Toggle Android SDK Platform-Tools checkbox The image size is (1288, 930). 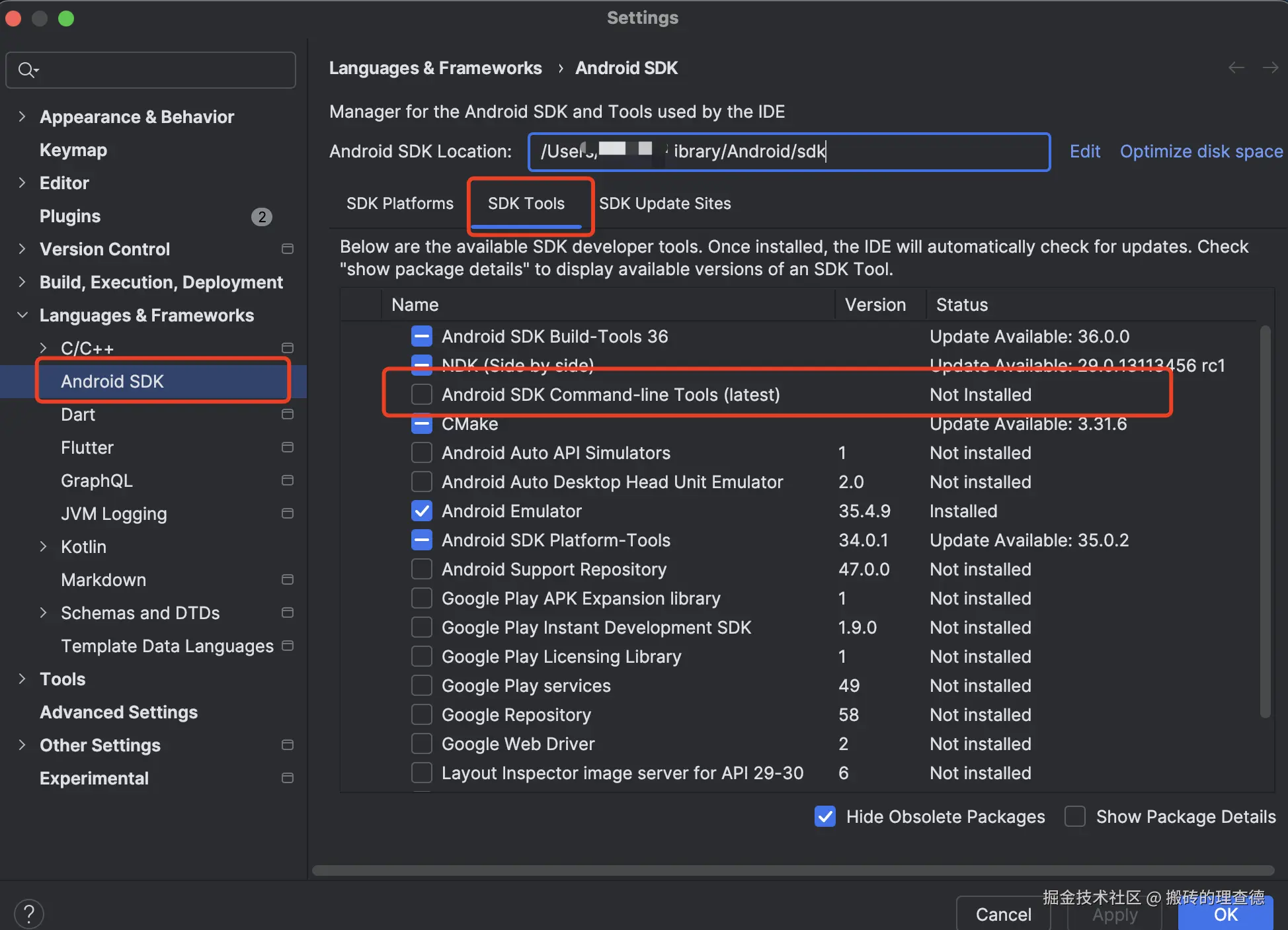click(x=422, y=540)
